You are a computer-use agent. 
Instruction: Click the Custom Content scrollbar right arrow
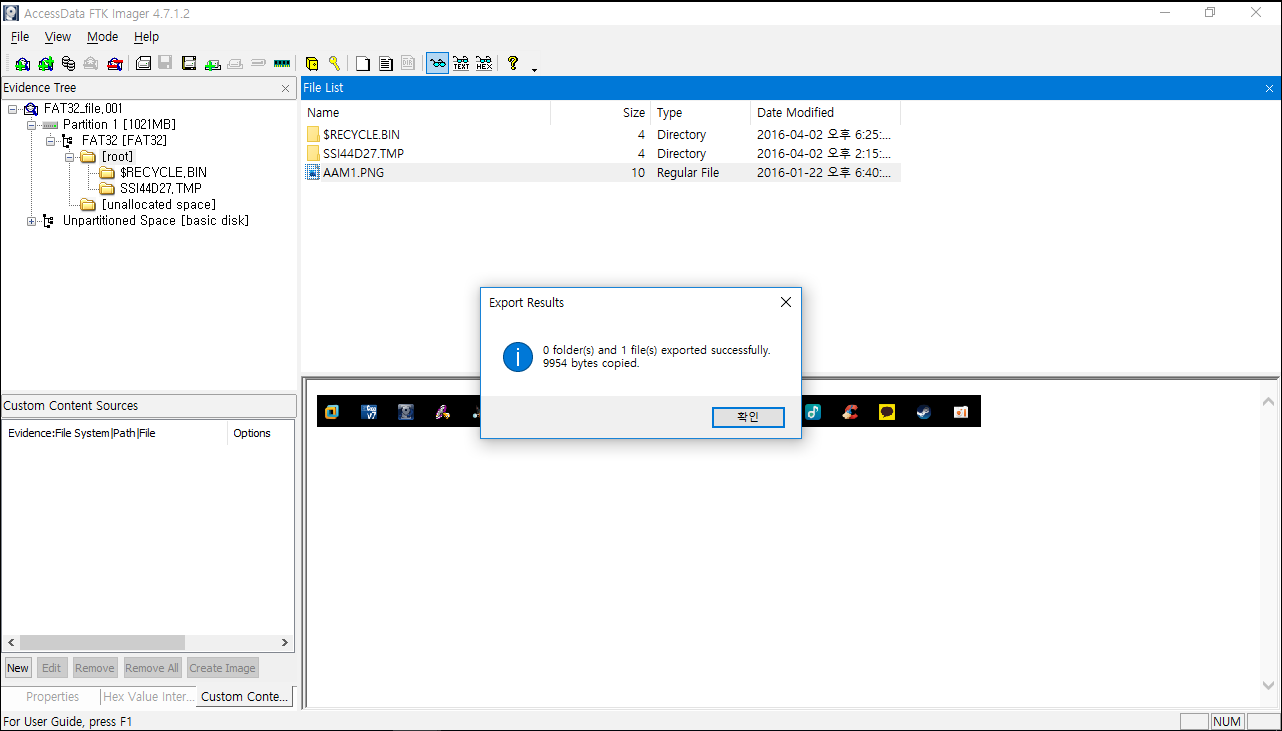(285, 642)
